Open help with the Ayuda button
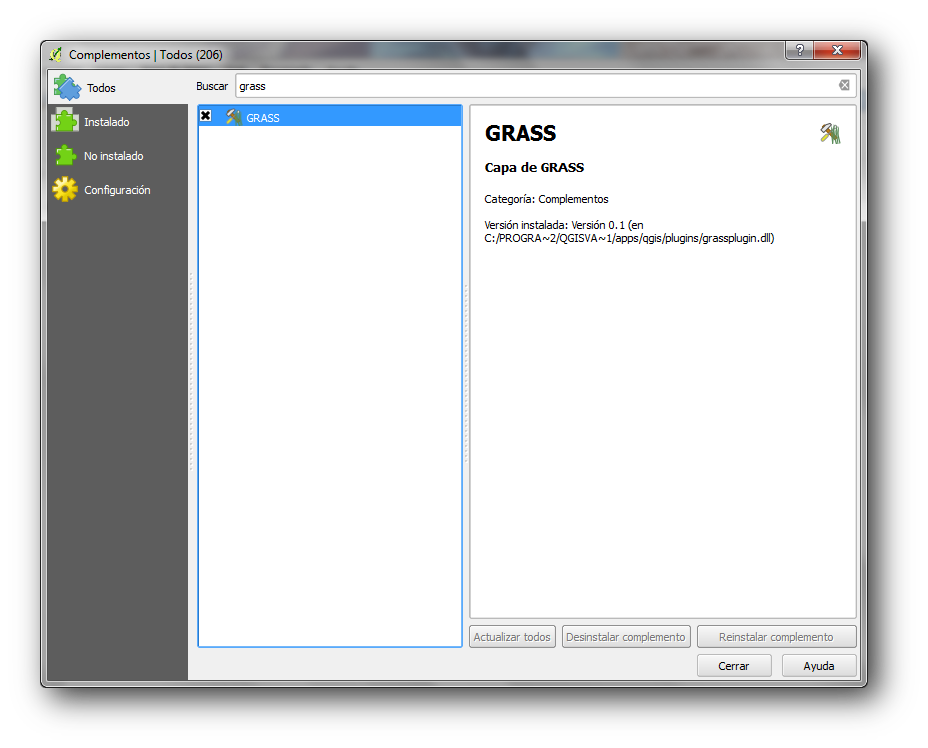Image resolution: width=928 pixels, height=748 pixels. [x=819, y=666]
